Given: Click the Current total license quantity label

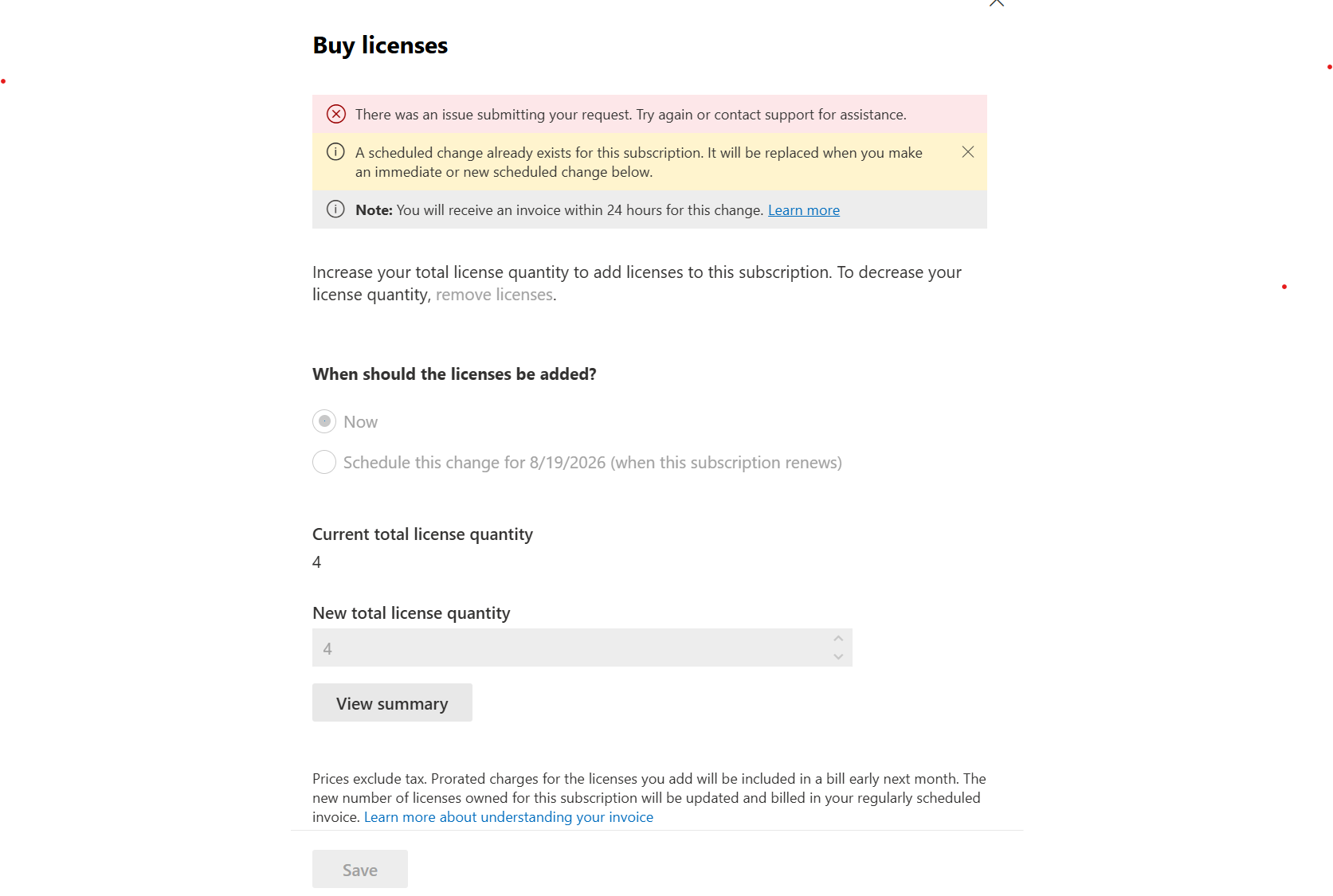Looking at the screenshot, I should coord(422,534).
